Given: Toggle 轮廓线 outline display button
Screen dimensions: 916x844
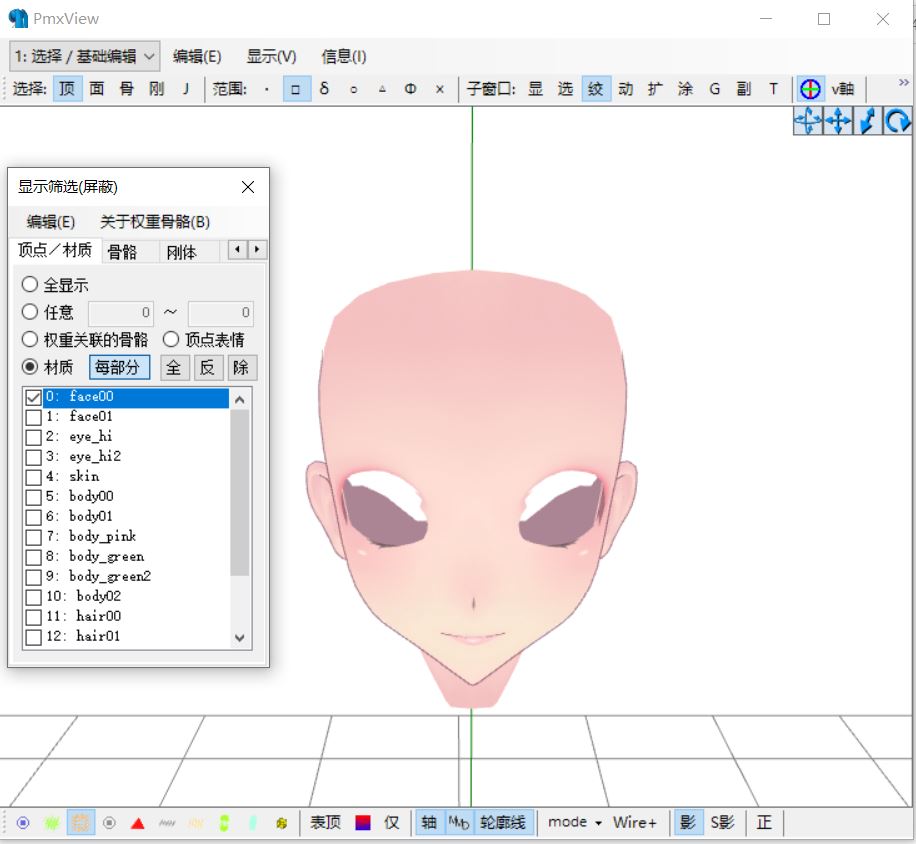Looking at the screenshot, I should (x=502, y=822).
